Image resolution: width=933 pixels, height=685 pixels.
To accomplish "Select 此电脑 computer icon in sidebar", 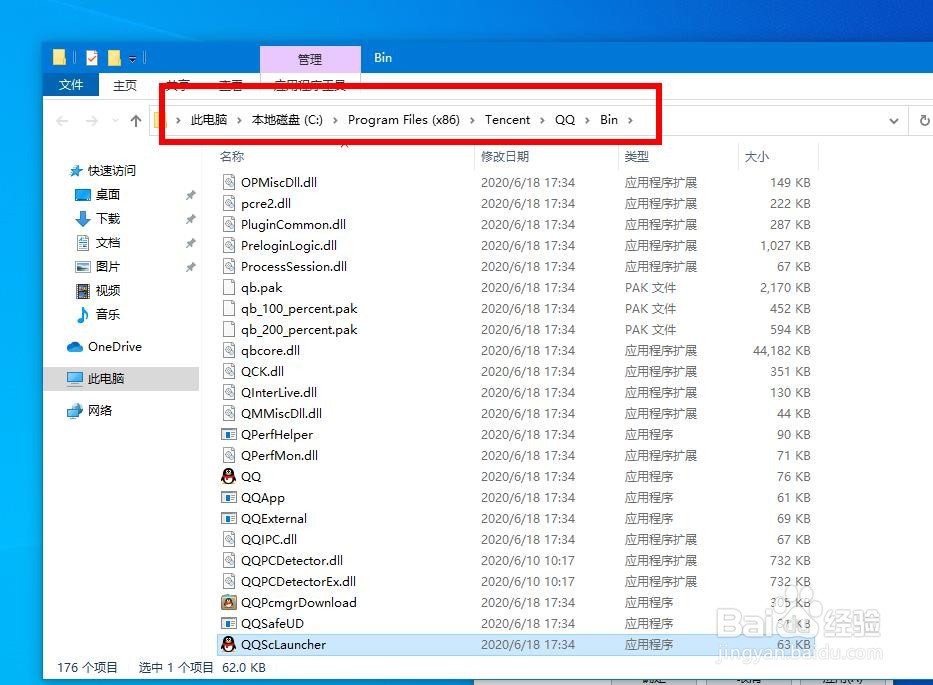I will 75,379.
